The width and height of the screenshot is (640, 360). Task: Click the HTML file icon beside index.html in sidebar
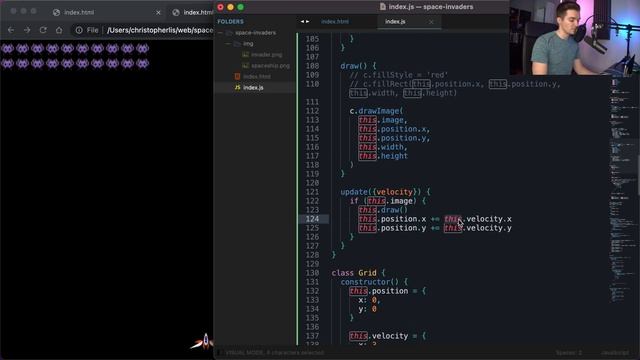[x=238, y=77]
